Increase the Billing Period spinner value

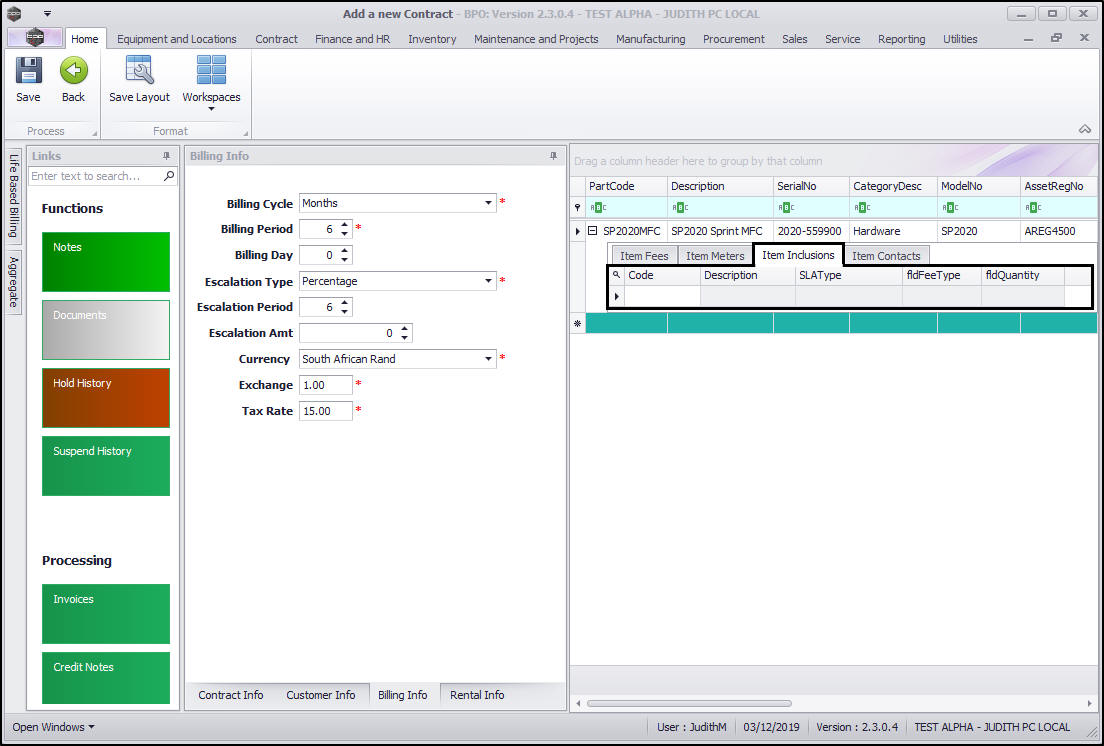[345, 225]
